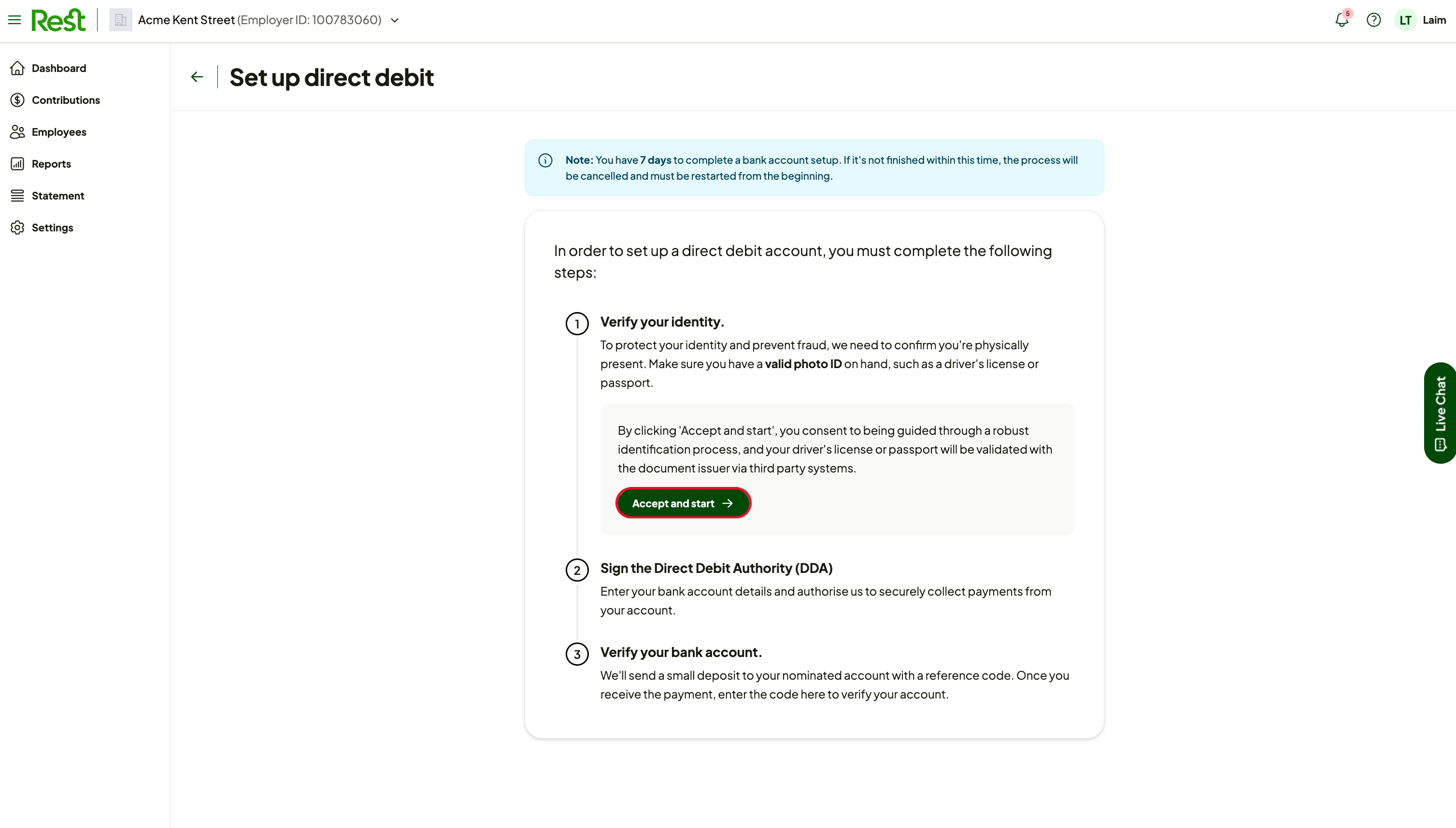Open the hamburger menu icon
Image resolution: width=1456 pixels, height=828 pixels.
(x=14, y=20)
